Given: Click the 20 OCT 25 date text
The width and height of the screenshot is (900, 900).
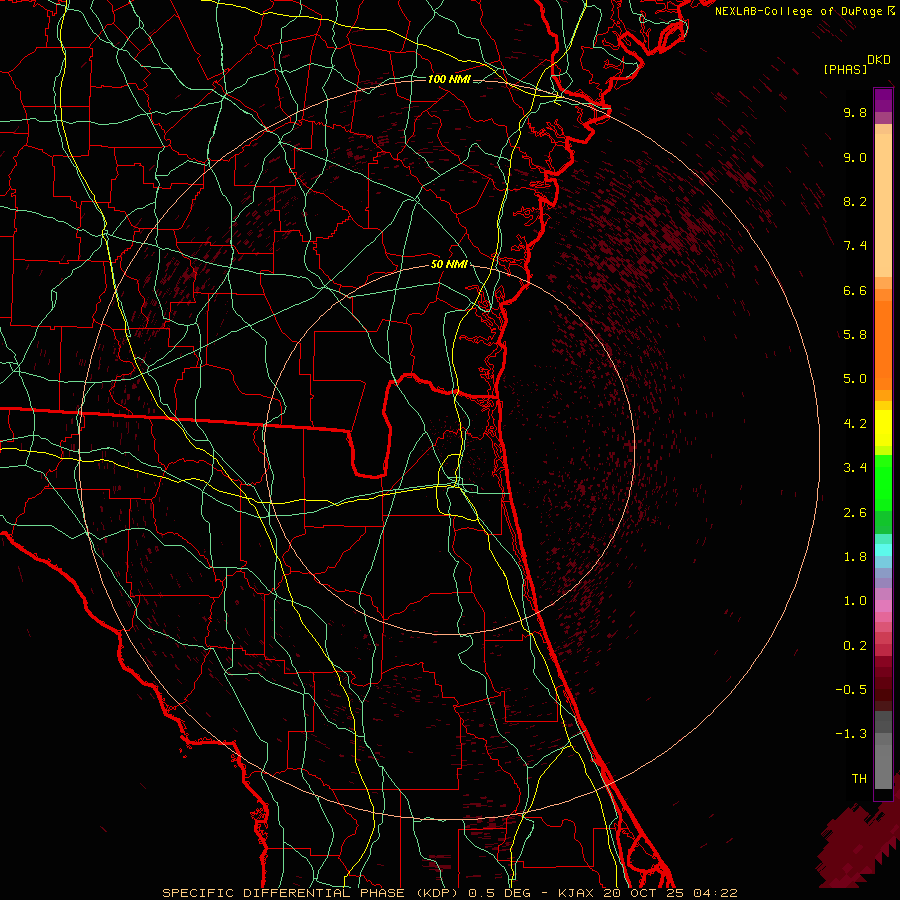Looking at the screenshot, I should click(x=645, y=893).
